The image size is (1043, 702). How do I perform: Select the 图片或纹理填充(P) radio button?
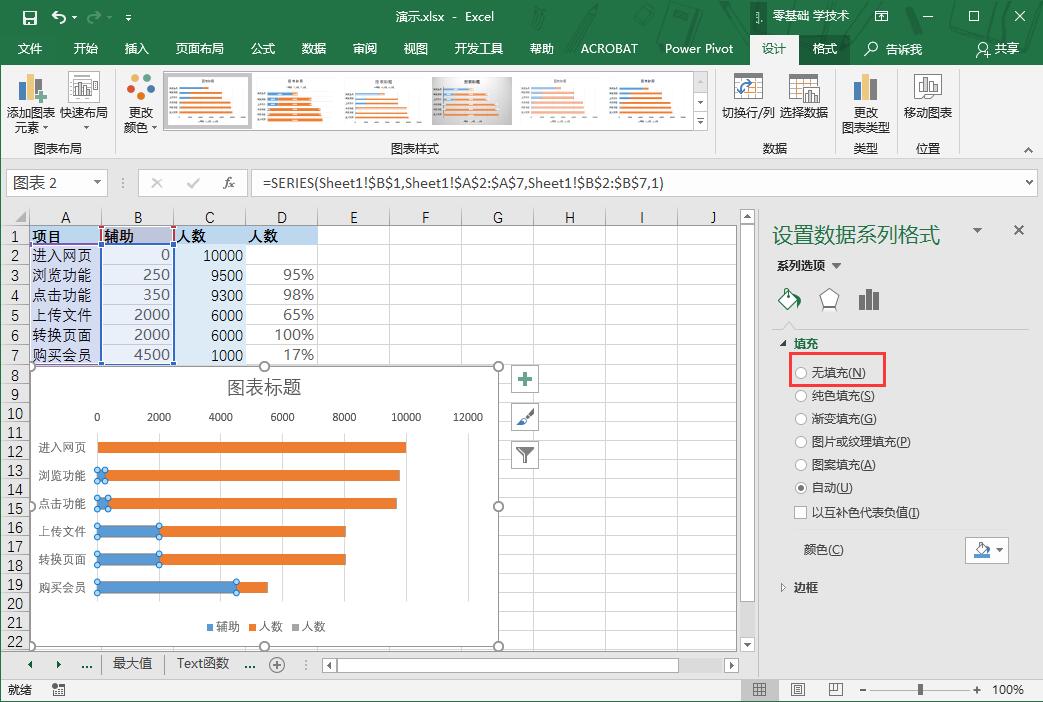point(801,442)
